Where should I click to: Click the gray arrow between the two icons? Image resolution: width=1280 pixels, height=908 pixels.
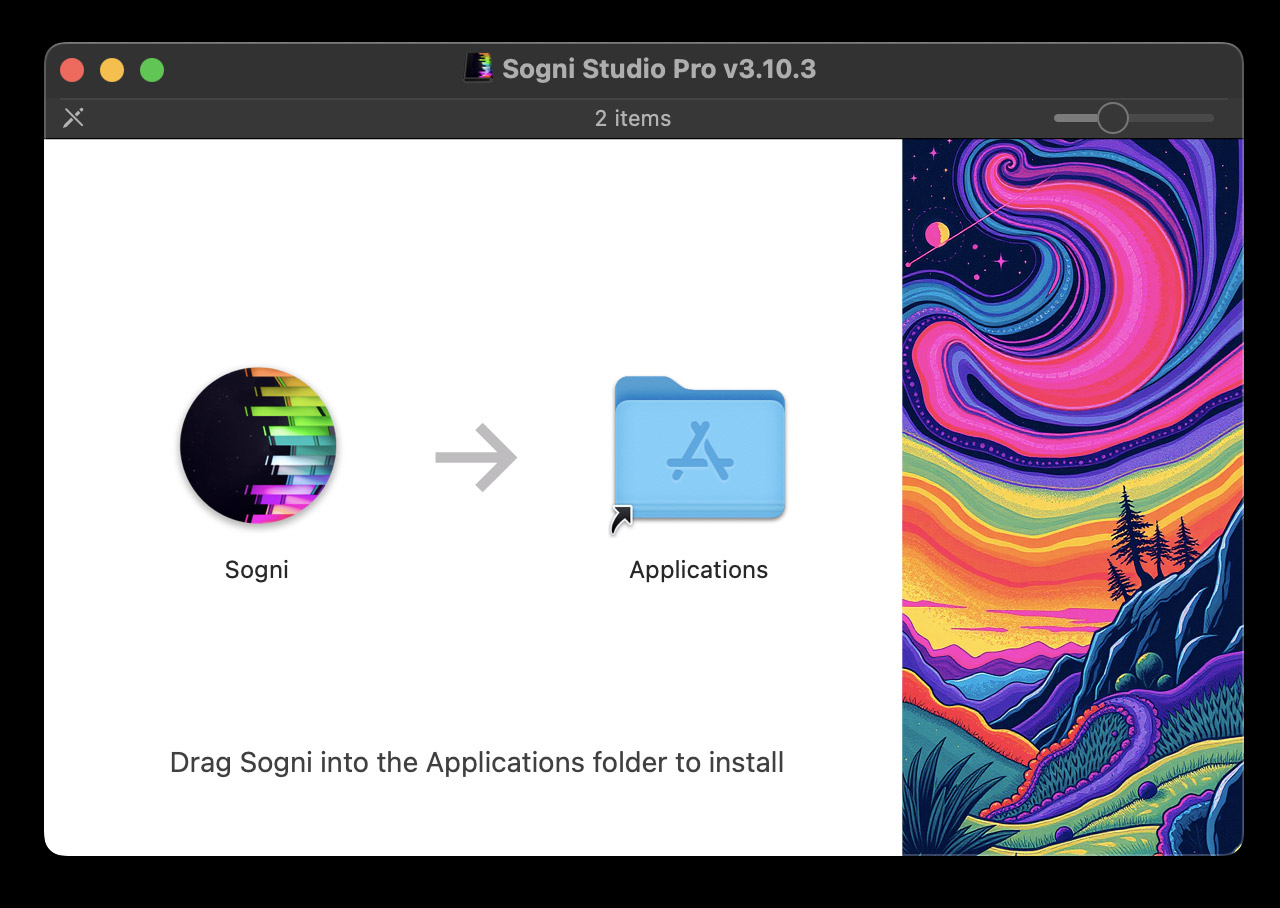tap(476, 458)
